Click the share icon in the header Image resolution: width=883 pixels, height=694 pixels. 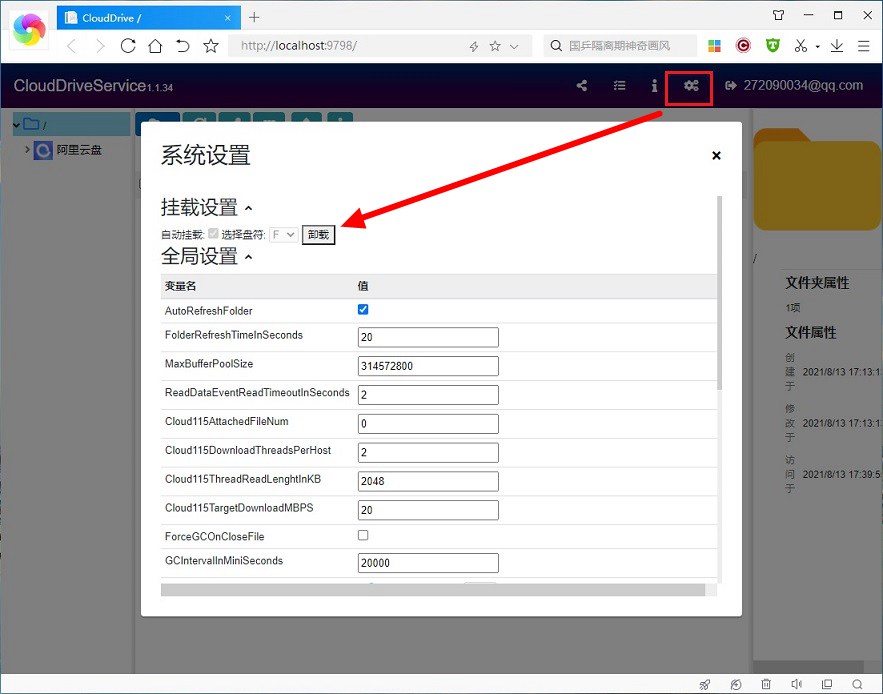coord(581,87)
